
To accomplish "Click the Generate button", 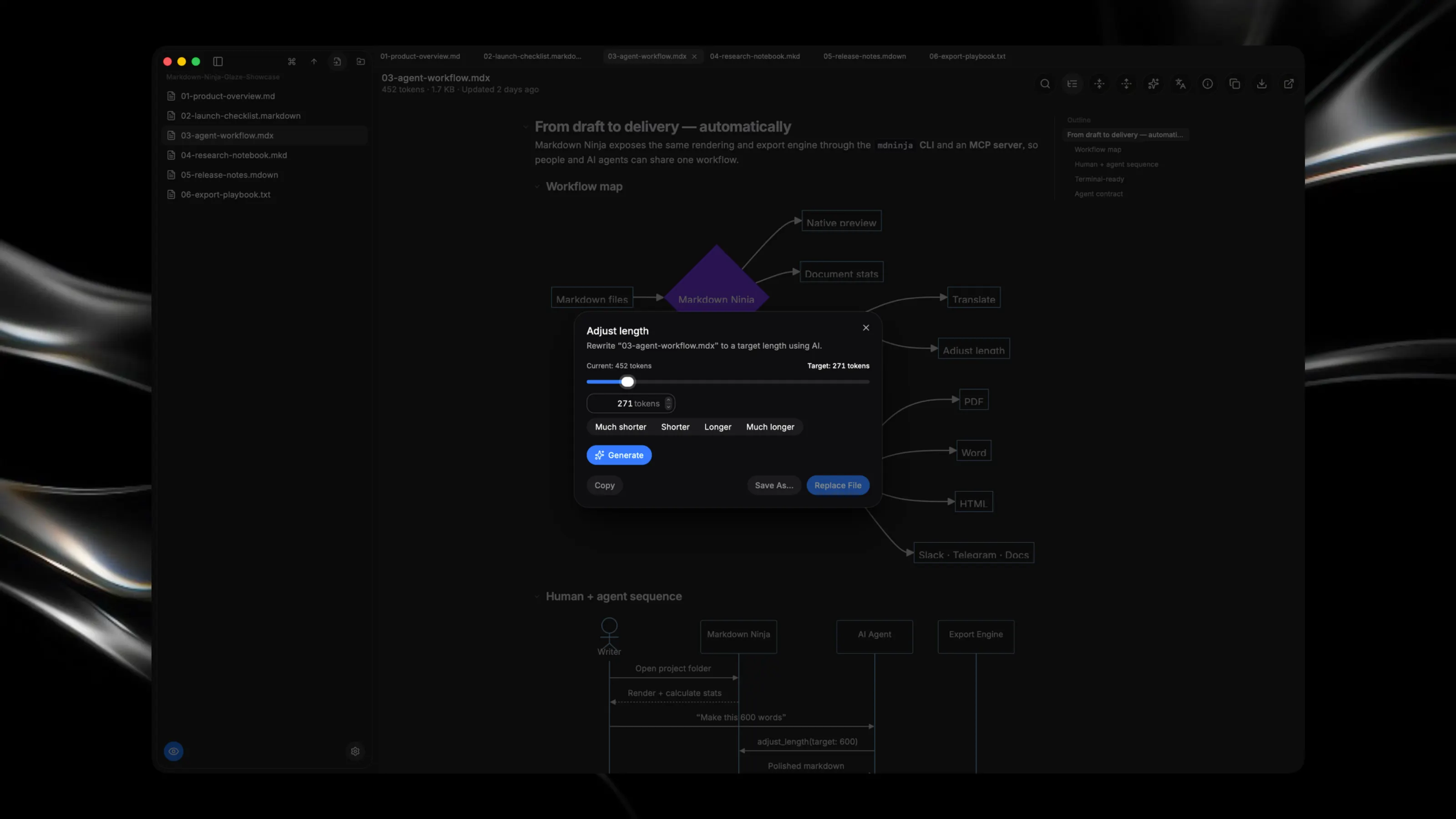I will [619, 455].
